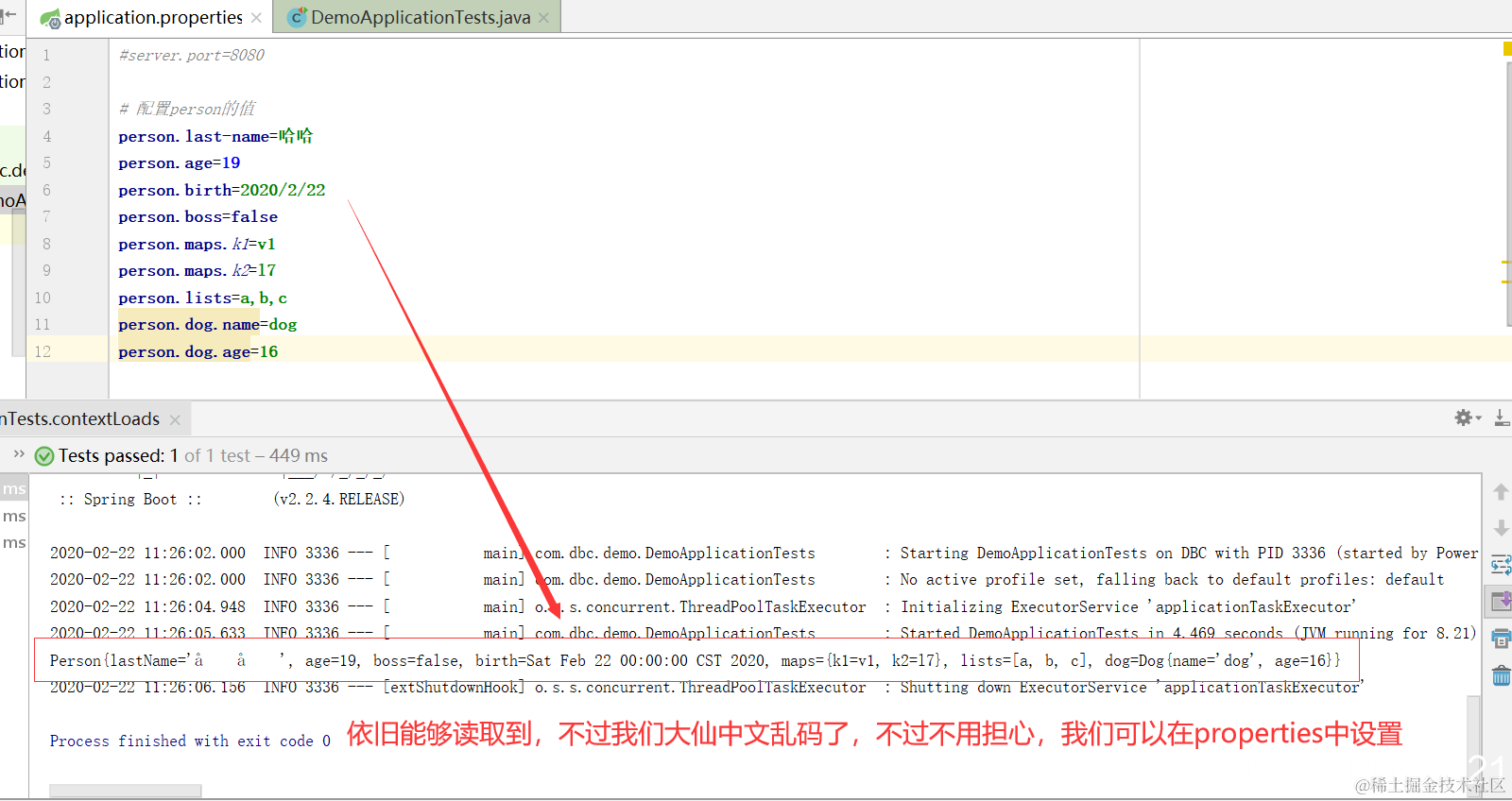This screenshot has height=801, width=1512.
Task: Click the 'Starting DemoApplicationTests on DBC' log line
Action: point(764,553)
